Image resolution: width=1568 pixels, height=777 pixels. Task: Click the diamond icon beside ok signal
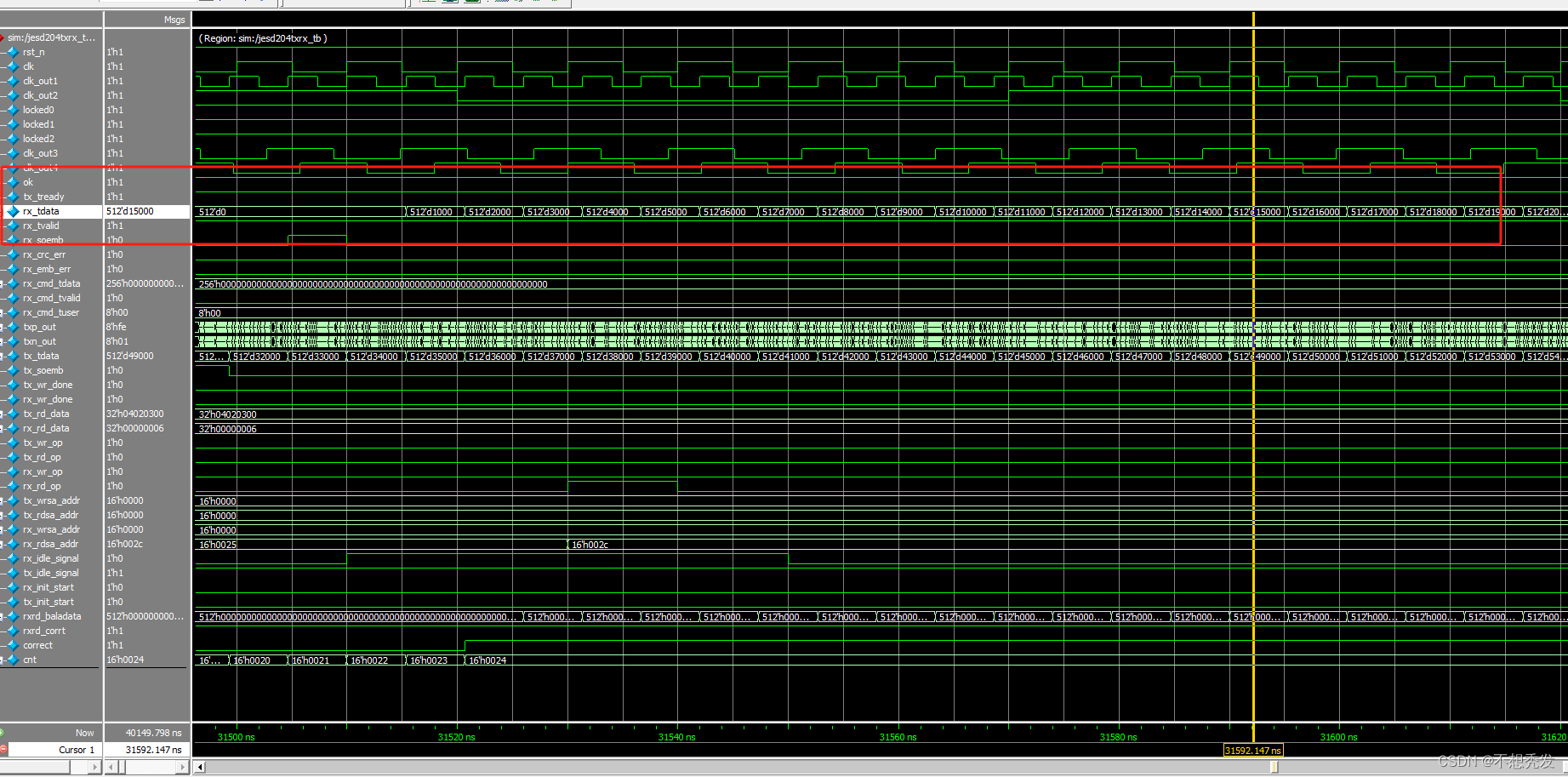click(14, 182)
